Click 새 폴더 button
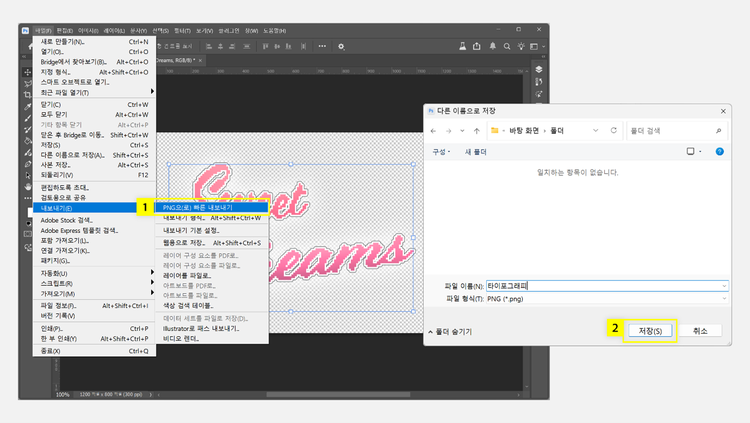The width and height of the screenshot is (750, 423). tap(475, 152)
